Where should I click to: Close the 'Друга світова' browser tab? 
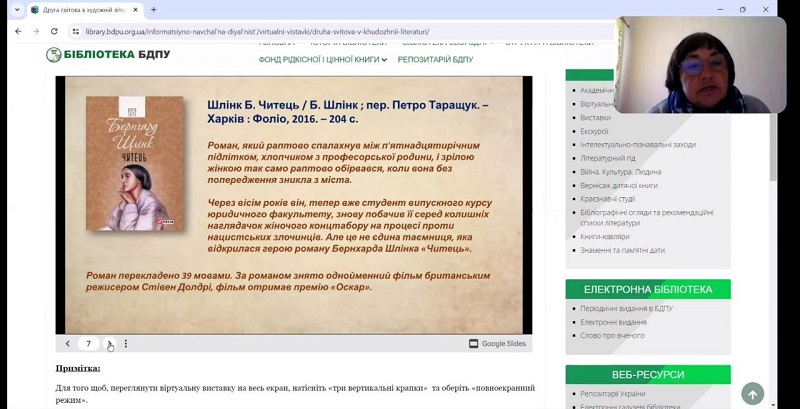[x=135, y=10]
